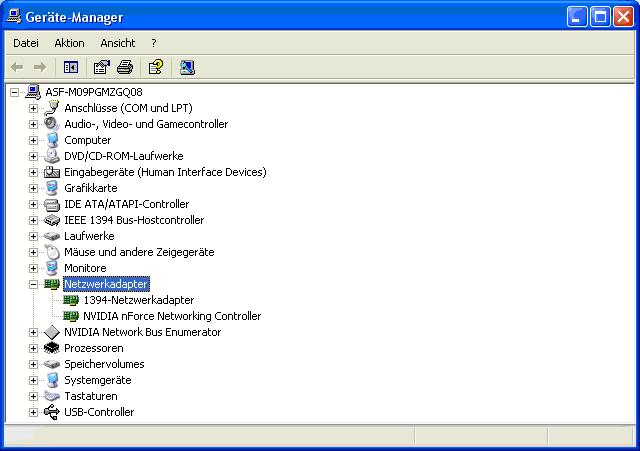Expand NVIDIA Network Bus Enumerator node
The height and width of the screenshot is (451, 640).
click(x=33, y=332)
